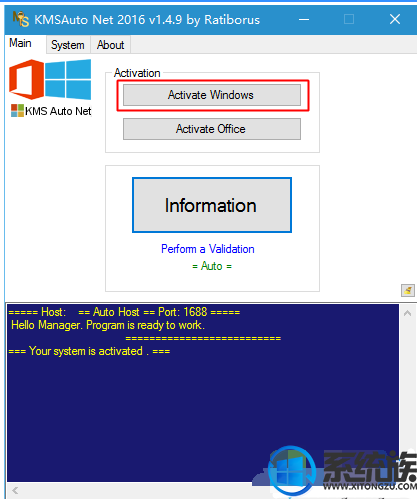
Task: Open the System tab
Action: 68,45
